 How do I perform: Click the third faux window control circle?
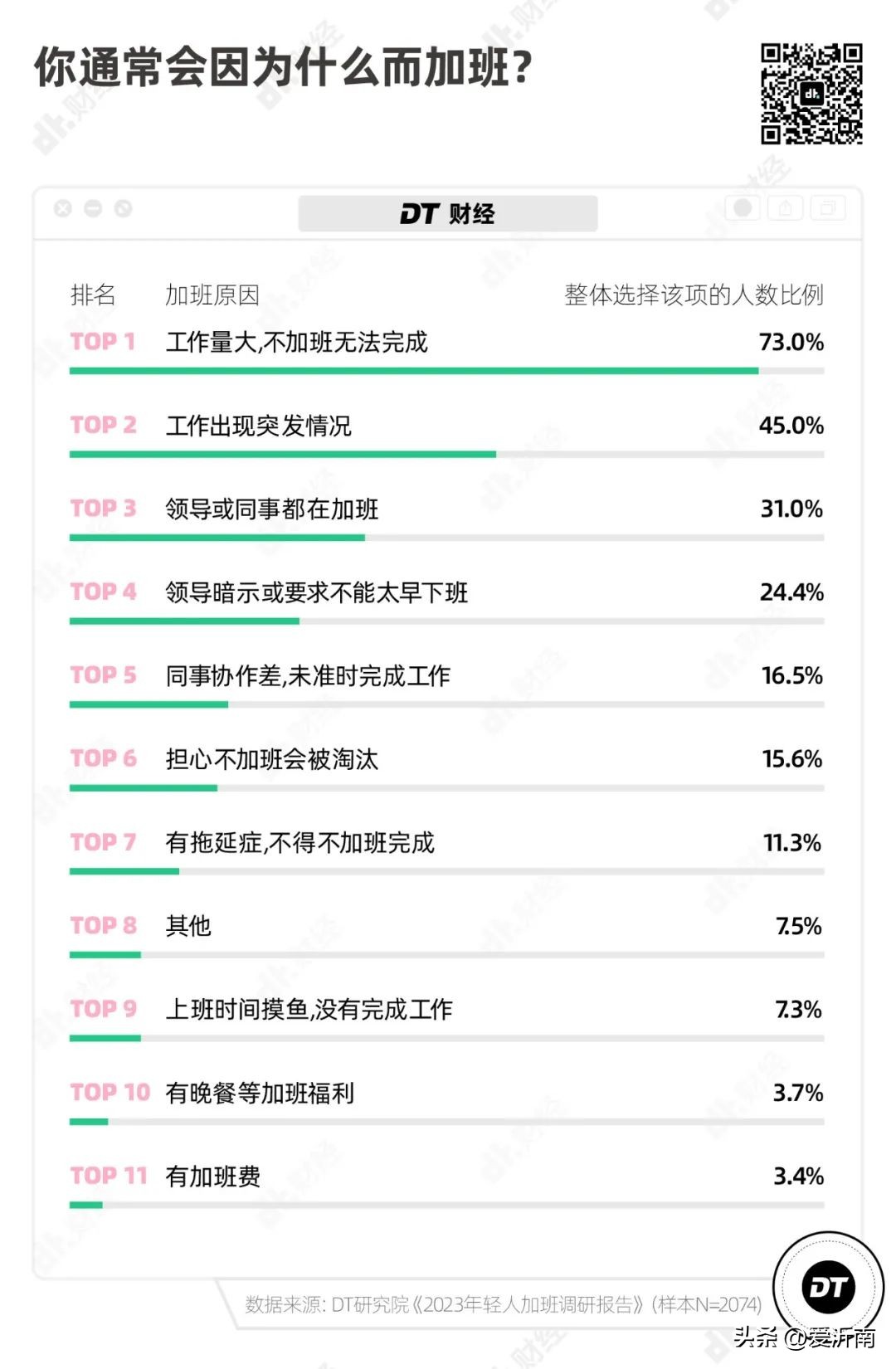123,208
